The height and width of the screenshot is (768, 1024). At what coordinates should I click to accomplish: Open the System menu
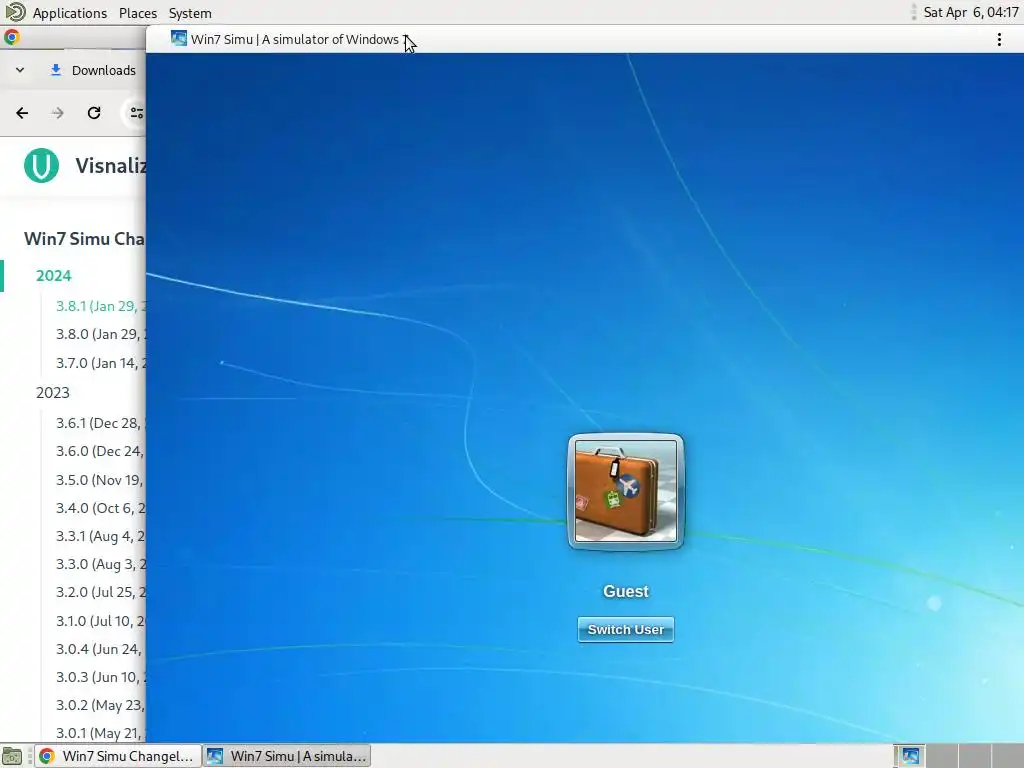[190, 13]
